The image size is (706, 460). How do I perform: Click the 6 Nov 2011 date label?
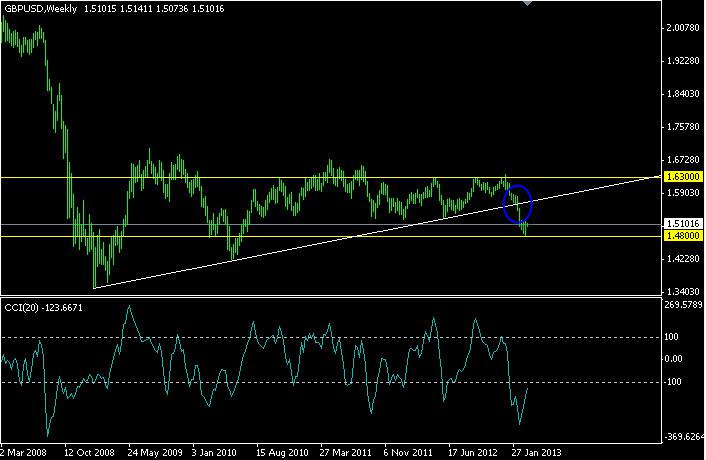pyautogui.click(x=407, y=452)
